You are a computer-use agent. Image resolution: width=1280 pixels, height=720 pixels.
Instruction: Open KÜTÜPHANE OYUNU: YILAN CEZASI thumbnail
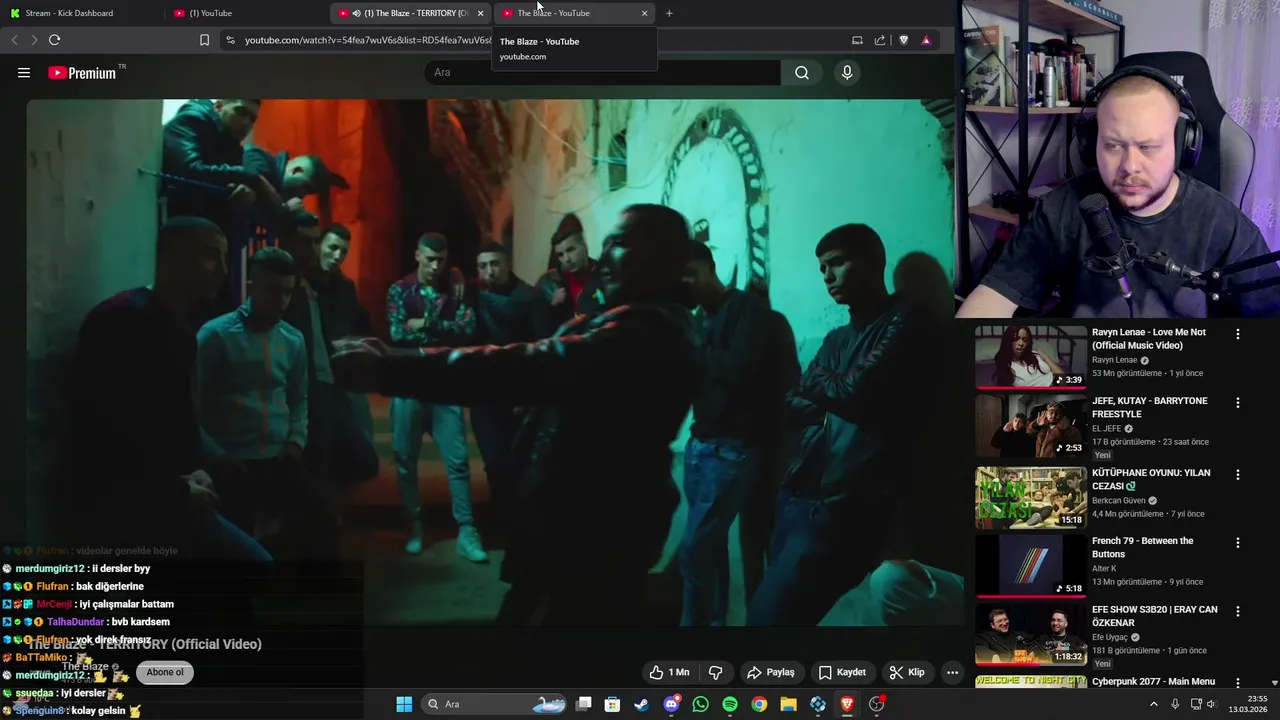coord(1031,497)
